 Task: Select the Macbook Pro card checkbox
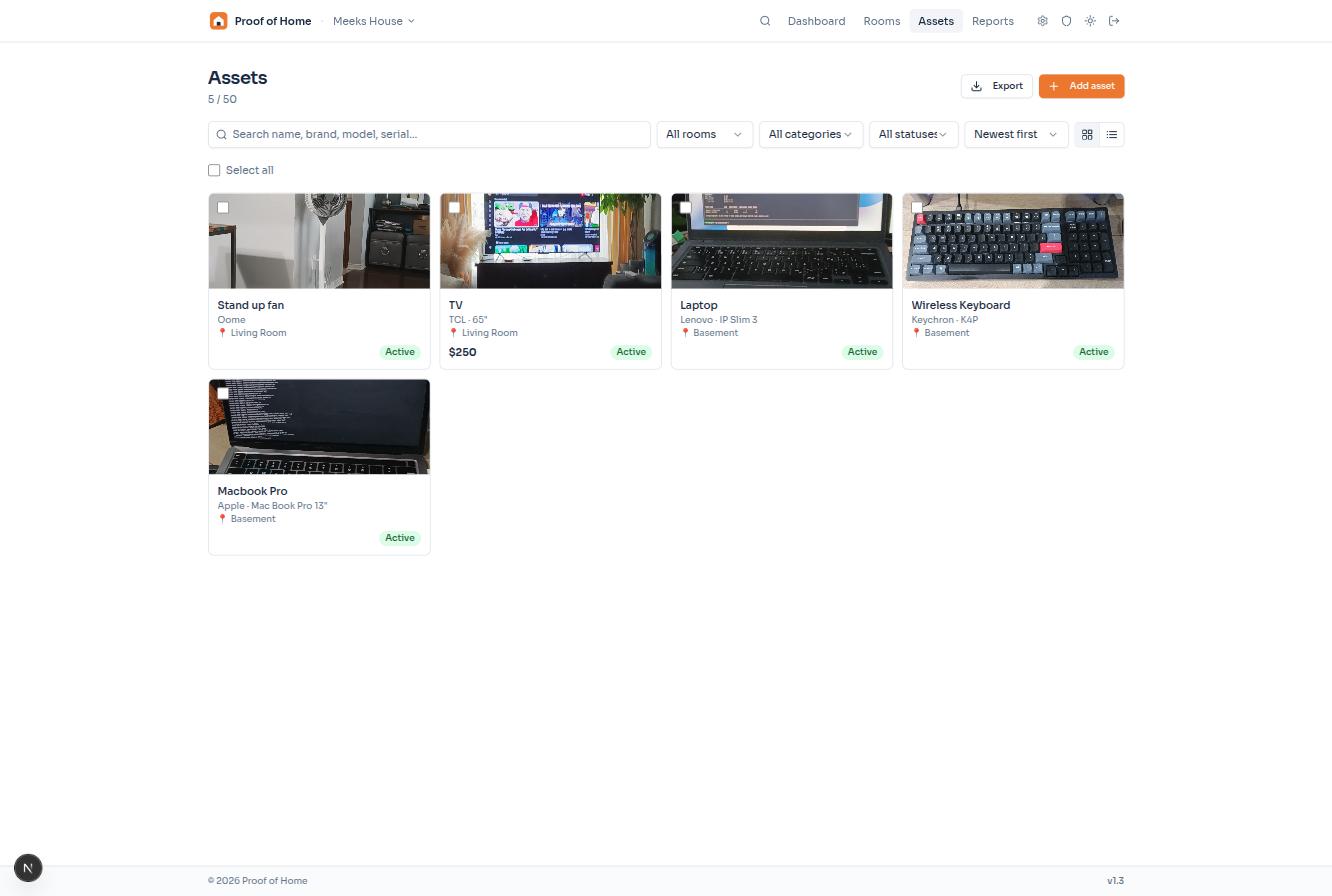pyautogui.click(x=223, y=394)
